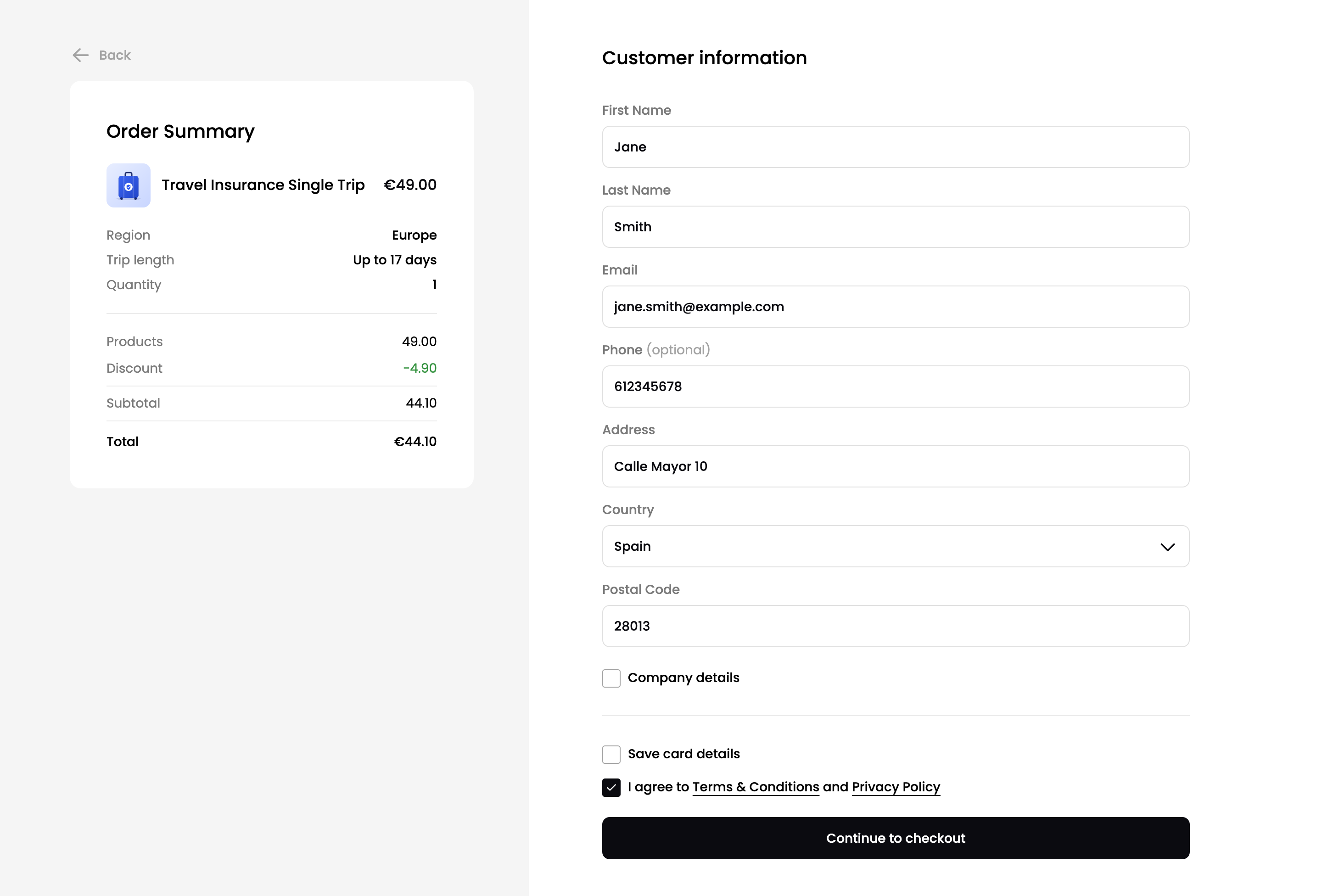Click the Phone field with 612345678

(x=896, y=386)
